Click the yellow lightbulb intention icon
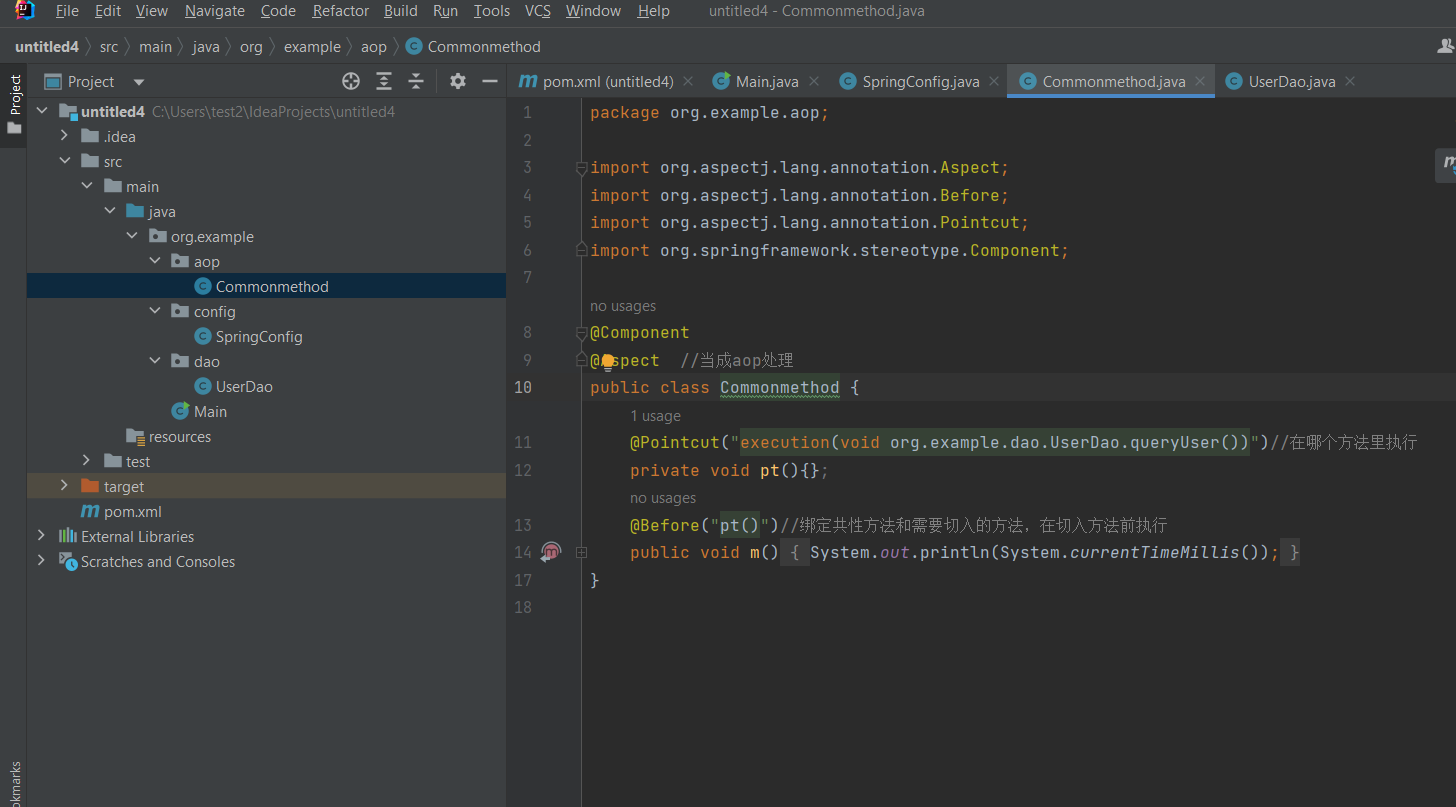Screen dimensions: 1456x807 point(607,362)
